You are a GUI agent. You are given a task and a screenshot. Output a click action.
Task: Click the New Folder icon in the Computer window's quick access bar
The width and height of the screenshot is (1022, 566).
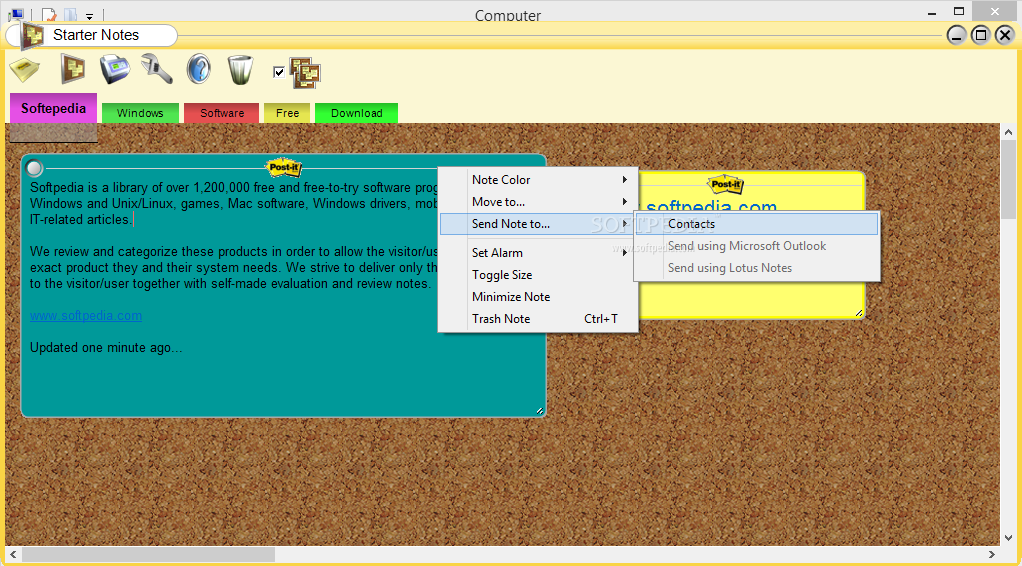70,14
